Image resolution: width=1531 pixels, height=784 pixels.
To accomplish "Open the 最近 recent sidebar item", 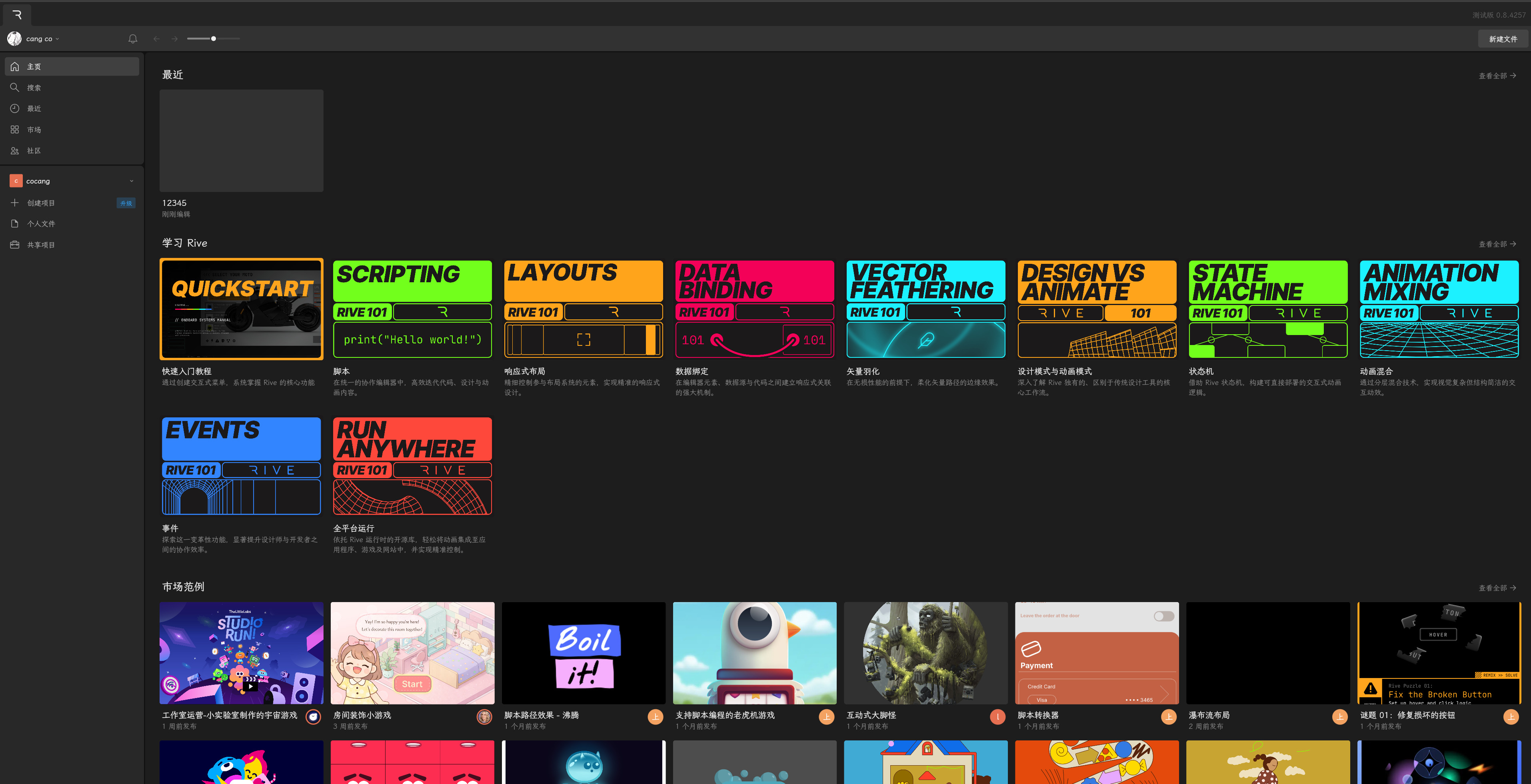I will click(x=34, y=109).
